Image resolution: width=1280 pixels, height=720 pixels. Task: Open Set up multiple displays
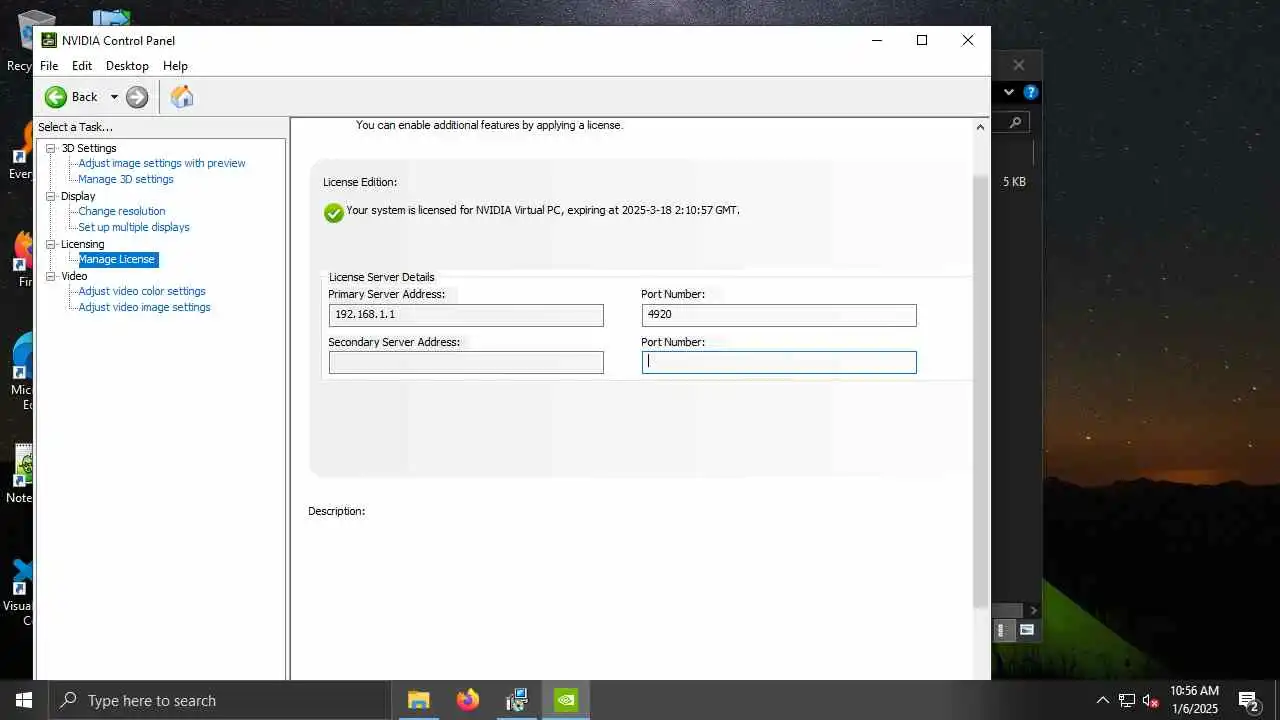coord(134,227)
